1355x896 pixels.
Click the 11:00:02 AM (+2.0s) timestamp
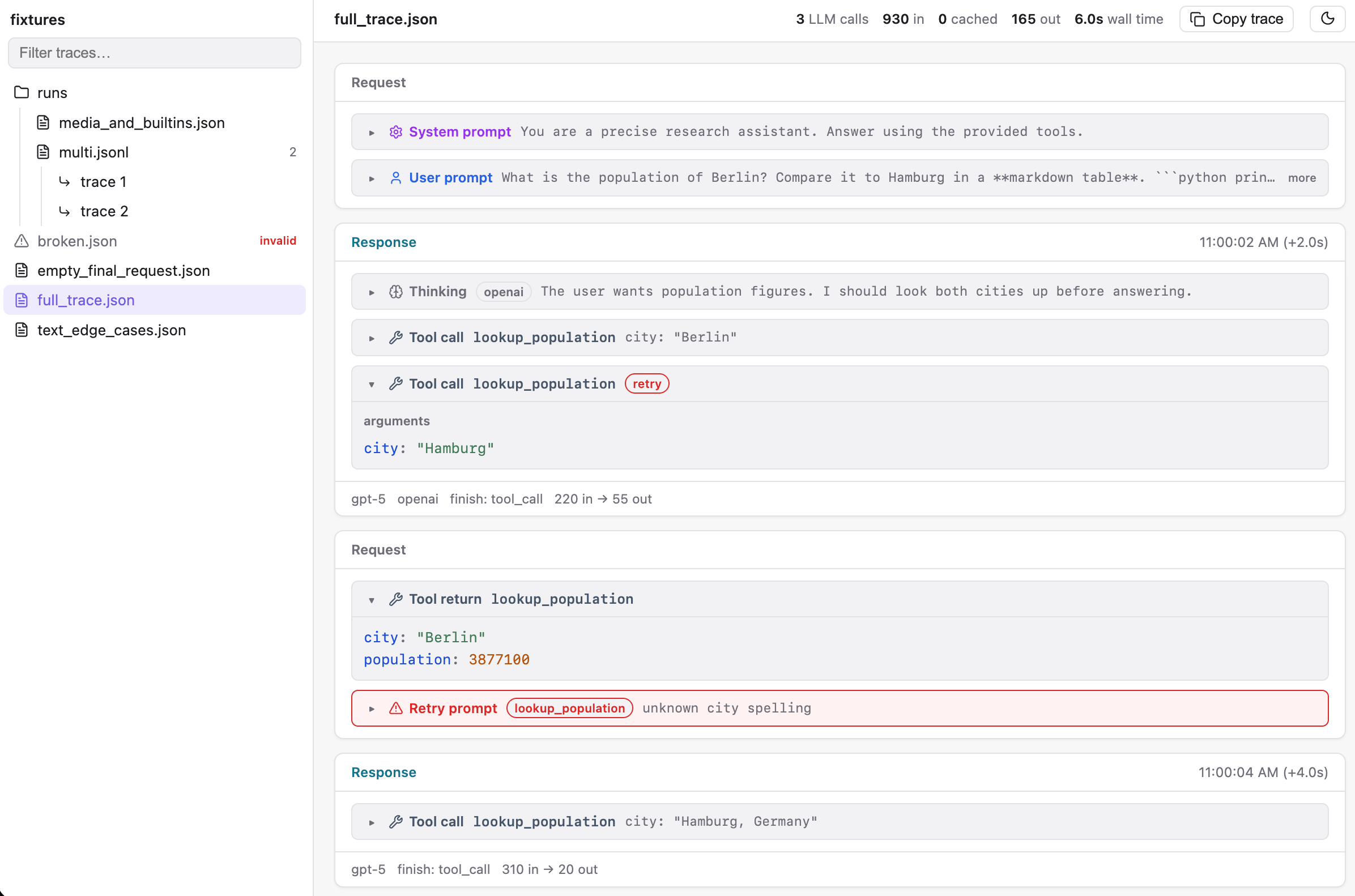pos(1263,242)
